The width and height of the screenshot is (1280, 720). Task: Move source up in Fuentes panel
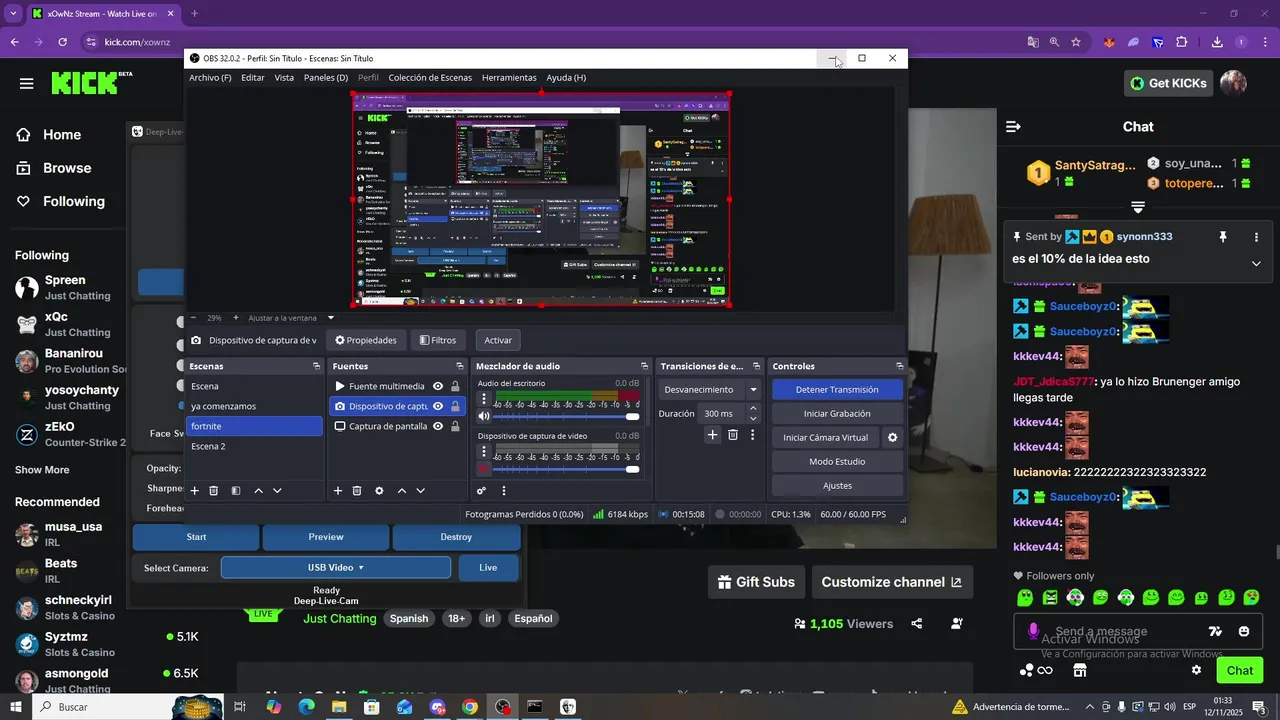pos(402,491)
